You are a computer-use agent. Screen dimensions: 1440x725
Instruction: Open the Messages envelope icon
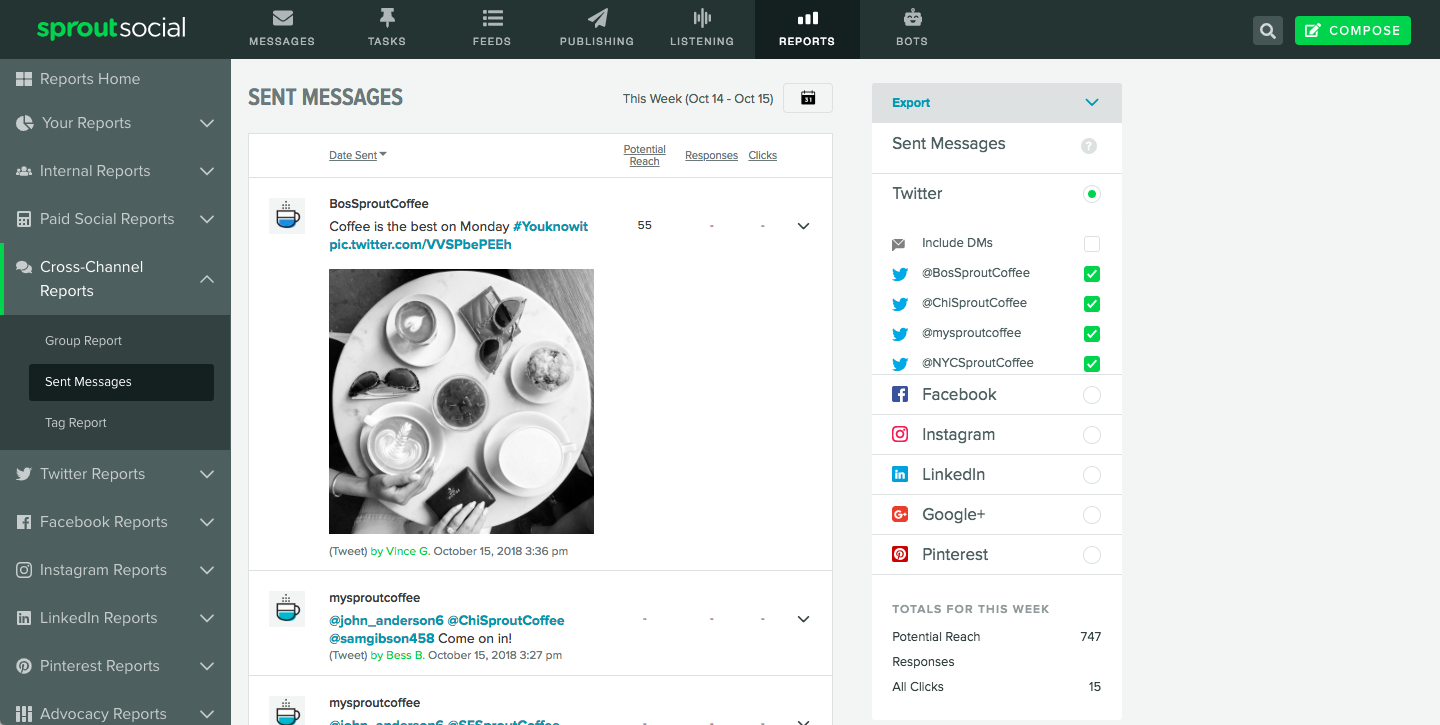coord(282,18)
